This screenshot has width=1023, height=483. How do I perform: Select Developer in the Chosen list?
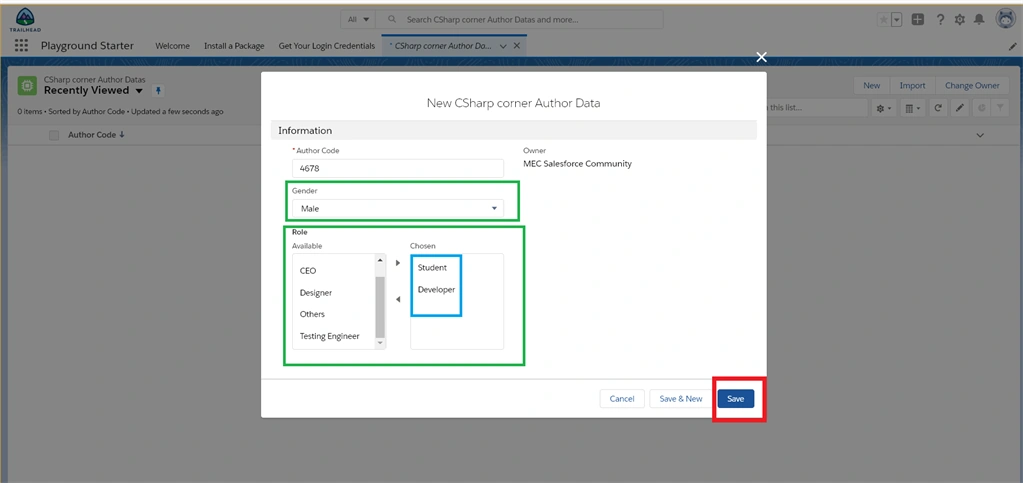436,290
